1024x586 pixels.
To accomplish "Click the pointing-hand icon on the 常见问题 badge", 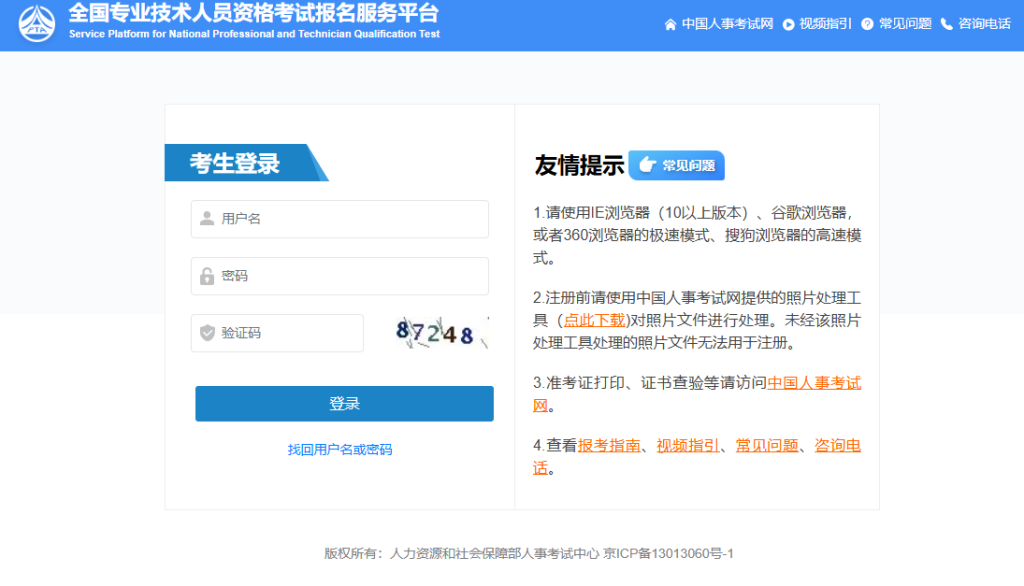I will click(x=646, y=165).
